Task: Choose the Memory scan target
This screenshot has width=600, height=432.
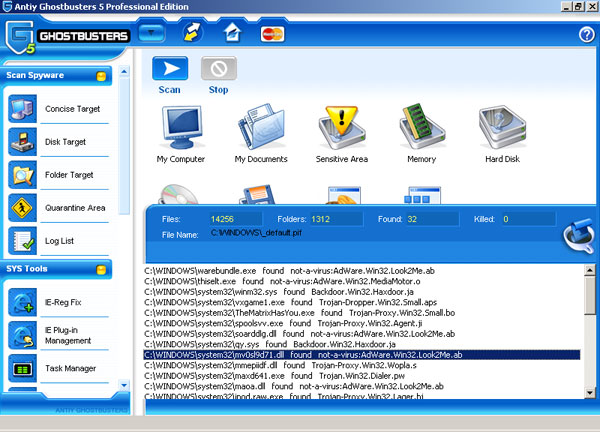Action: [422, 127]
